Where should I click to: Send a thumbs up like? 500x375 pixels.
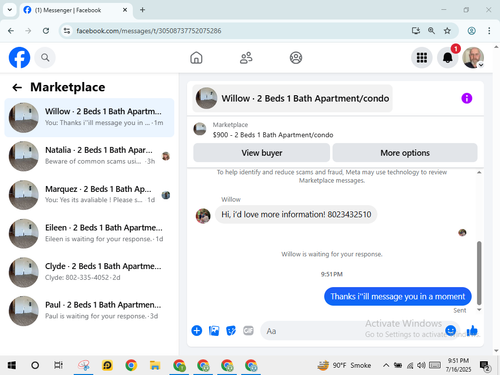pos(472,330)
